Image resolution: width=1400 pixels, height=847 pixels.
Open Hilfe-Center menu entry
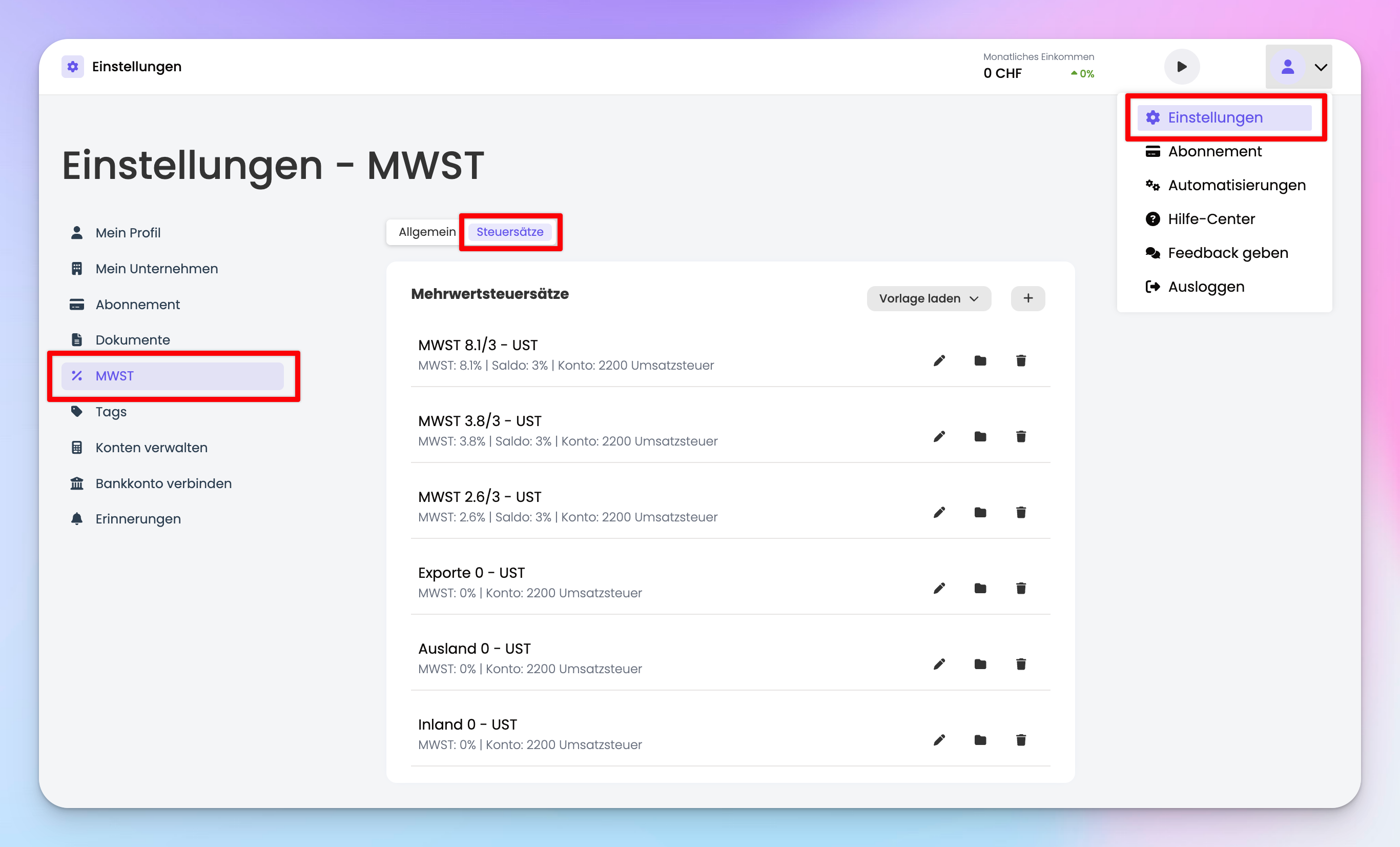point(1211,219)
